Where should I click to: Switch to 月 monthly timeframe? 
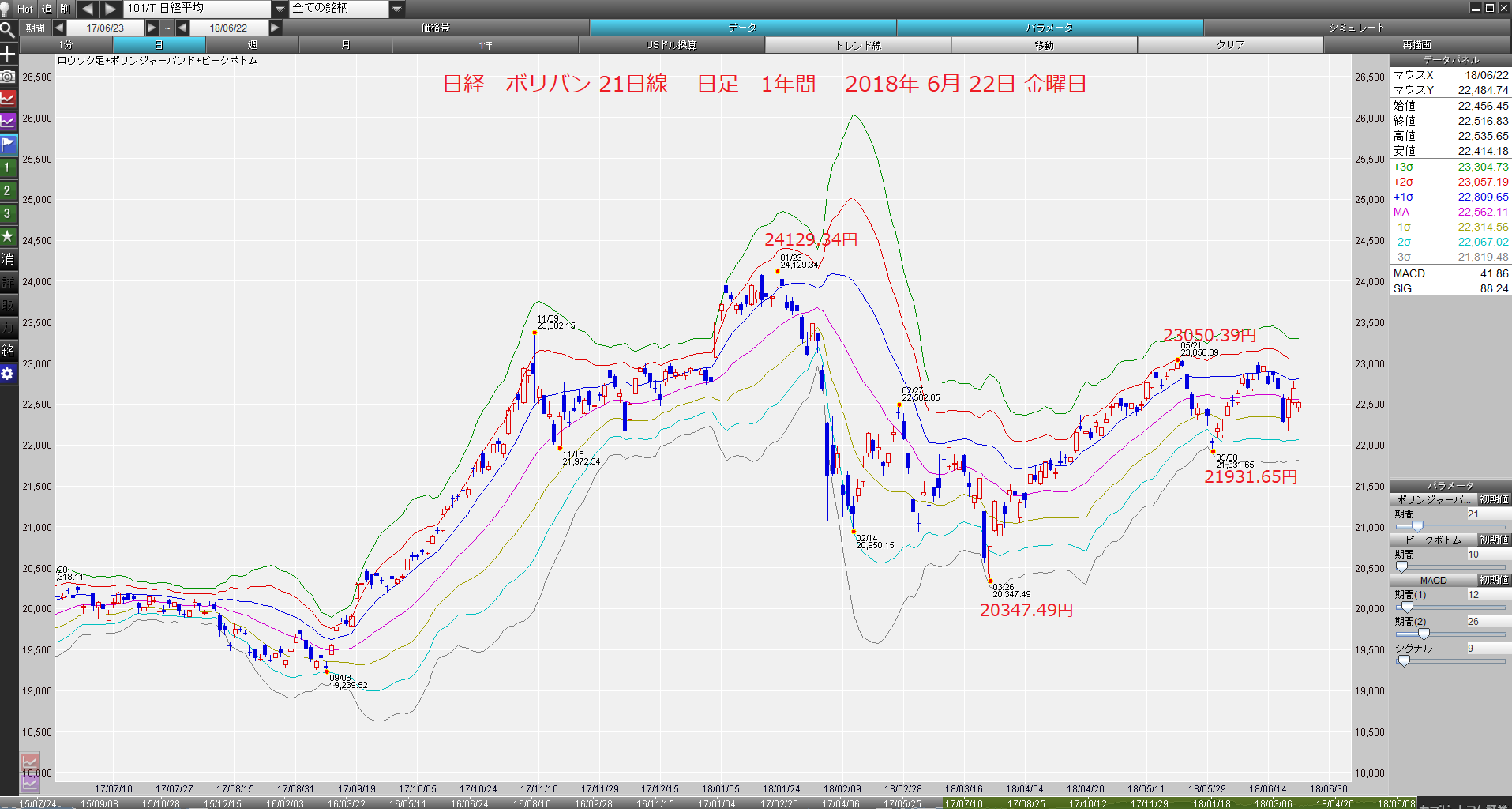coord(345,45)
